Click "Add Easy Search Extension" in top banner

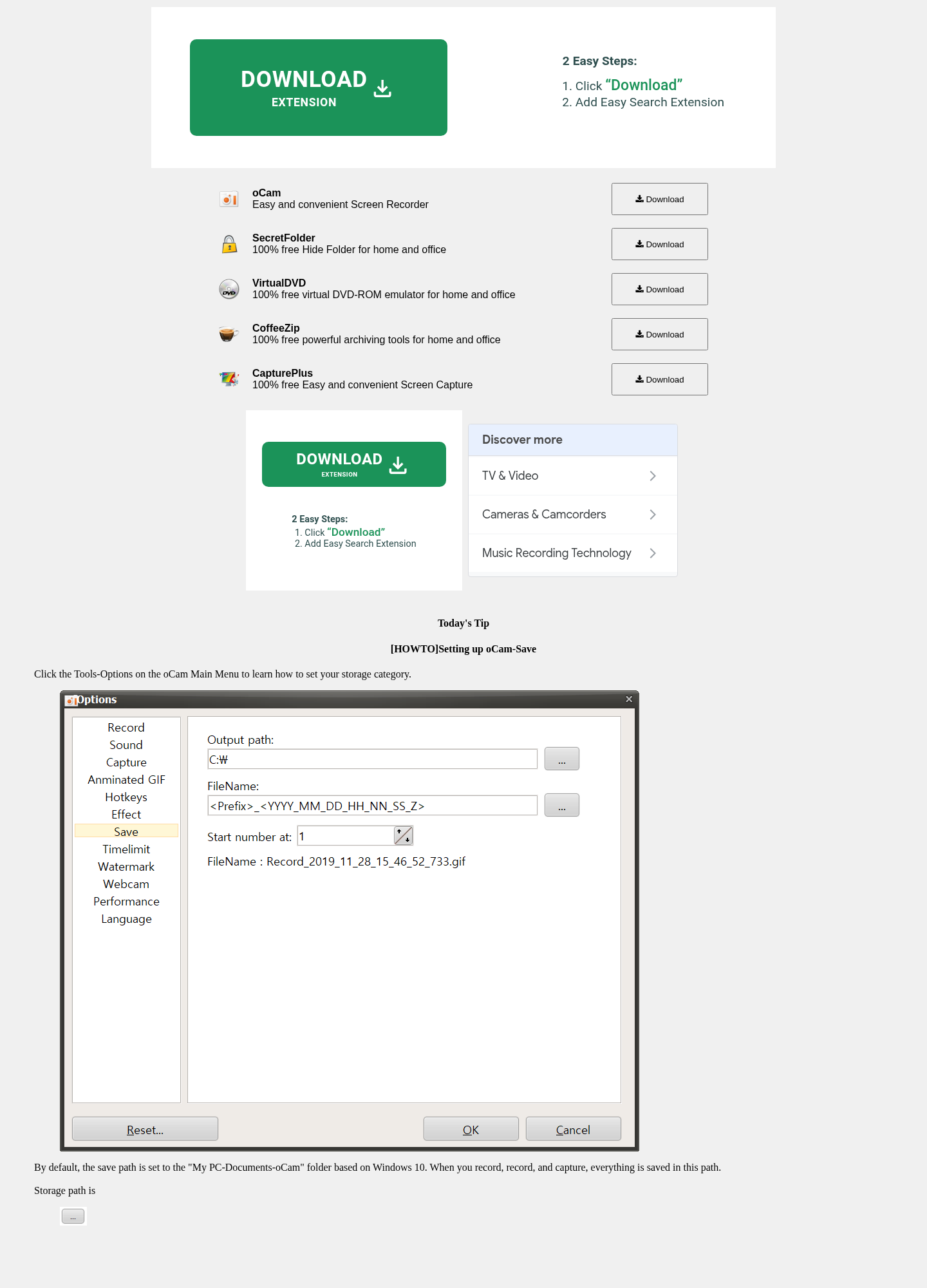tap(650, 102)
